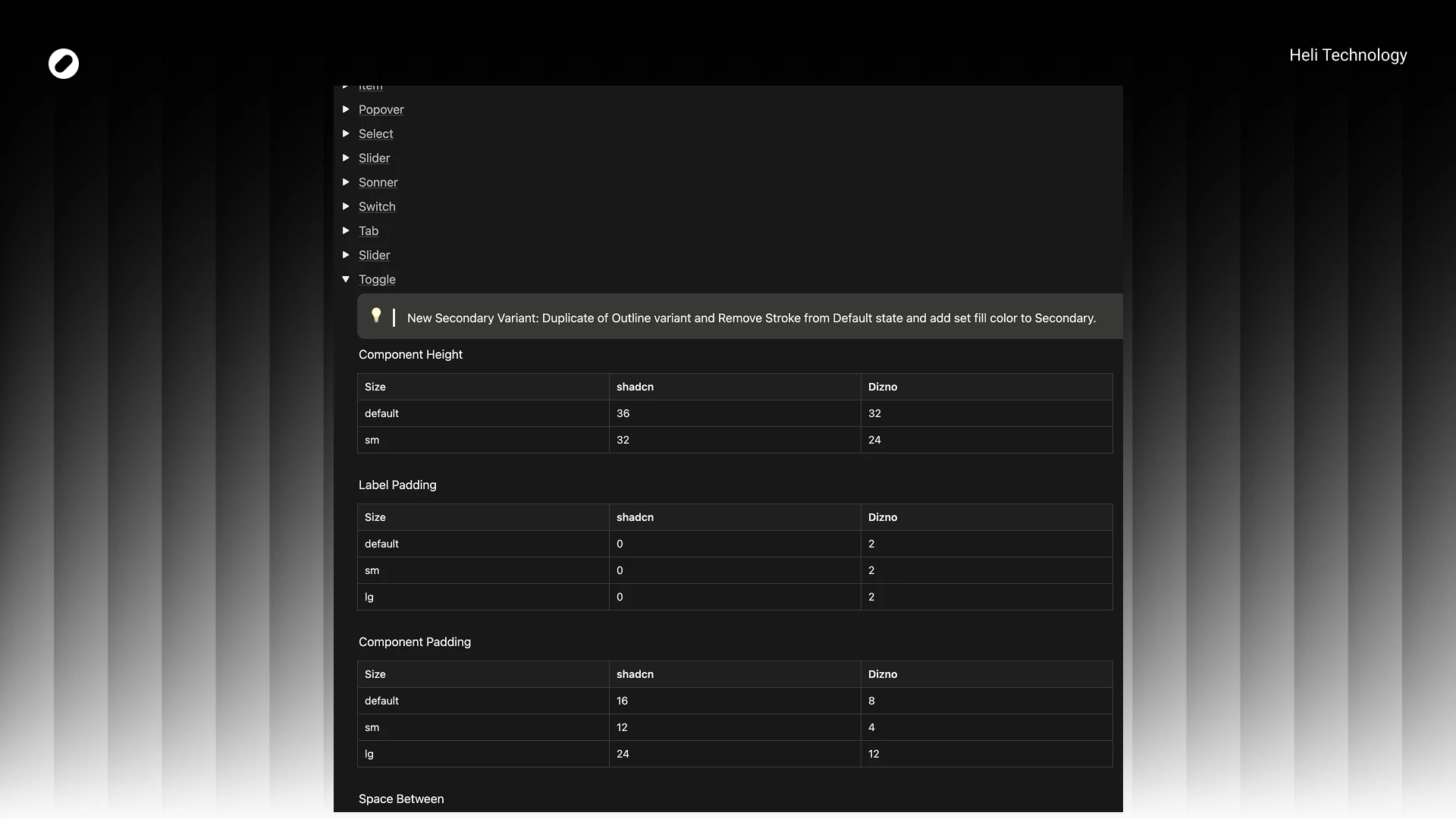
Task: Expand the Select disclosure triangle
Action: coord(346,133)
